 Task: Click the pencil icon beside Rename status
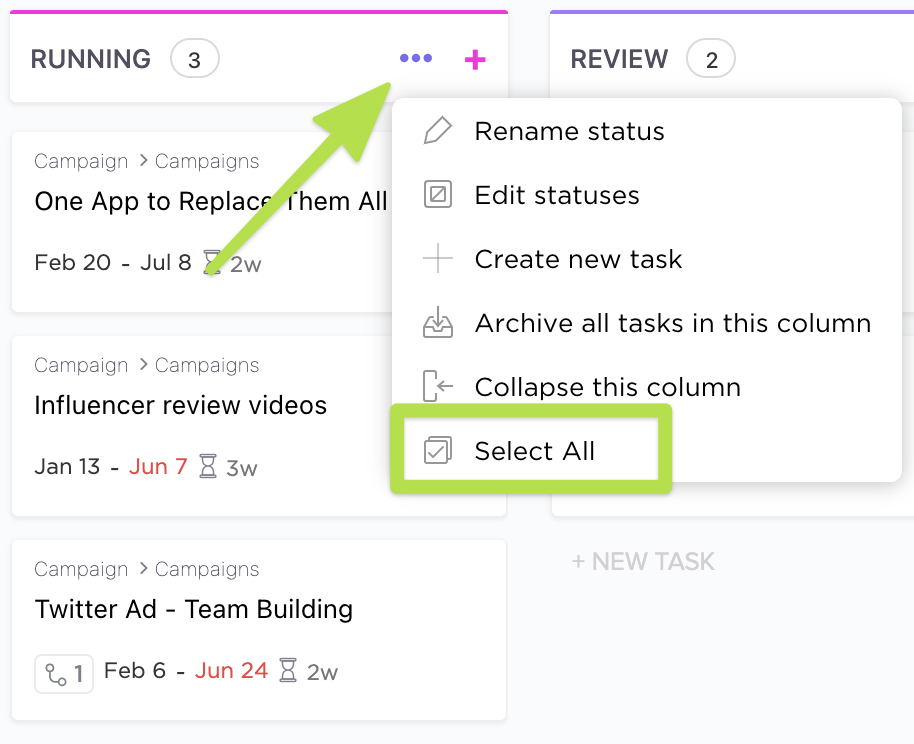click(x=437, y=131)
